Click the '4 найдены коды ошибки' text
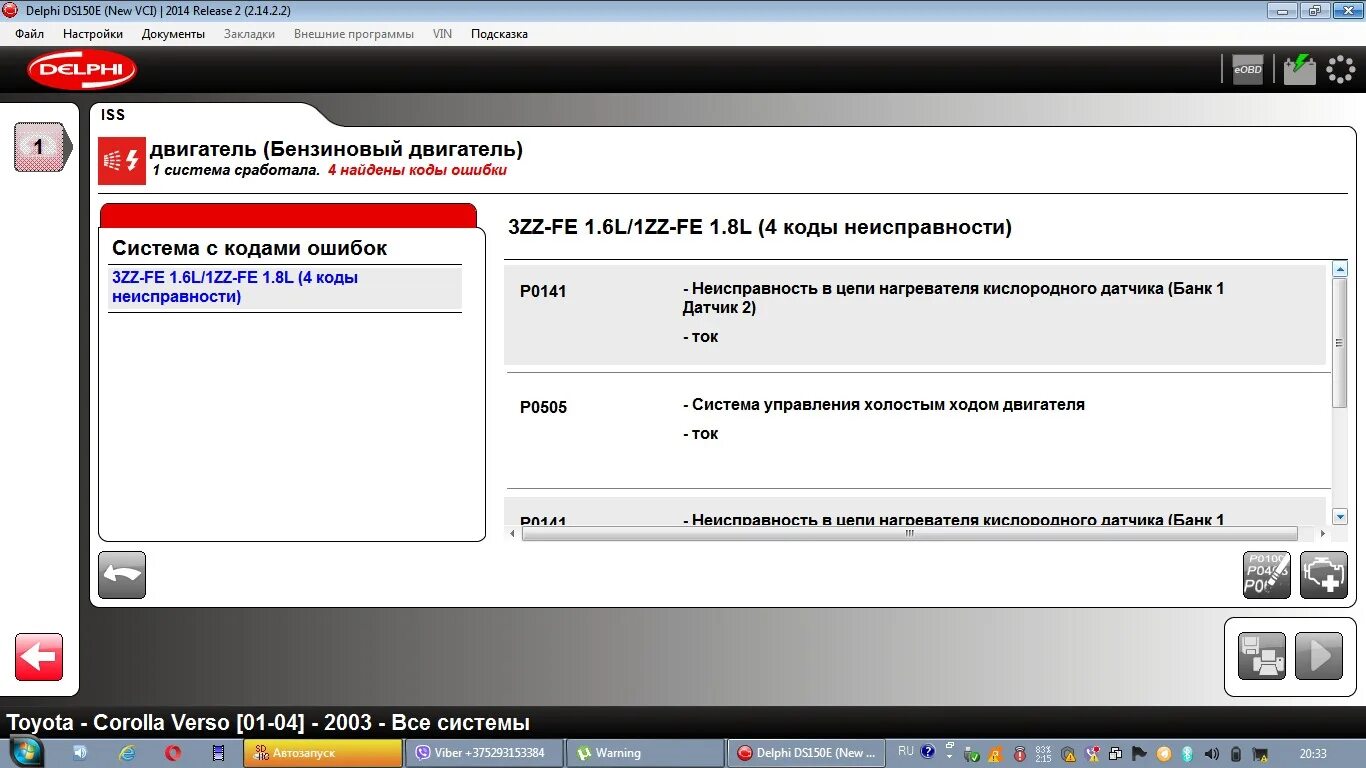 point(417,170)
